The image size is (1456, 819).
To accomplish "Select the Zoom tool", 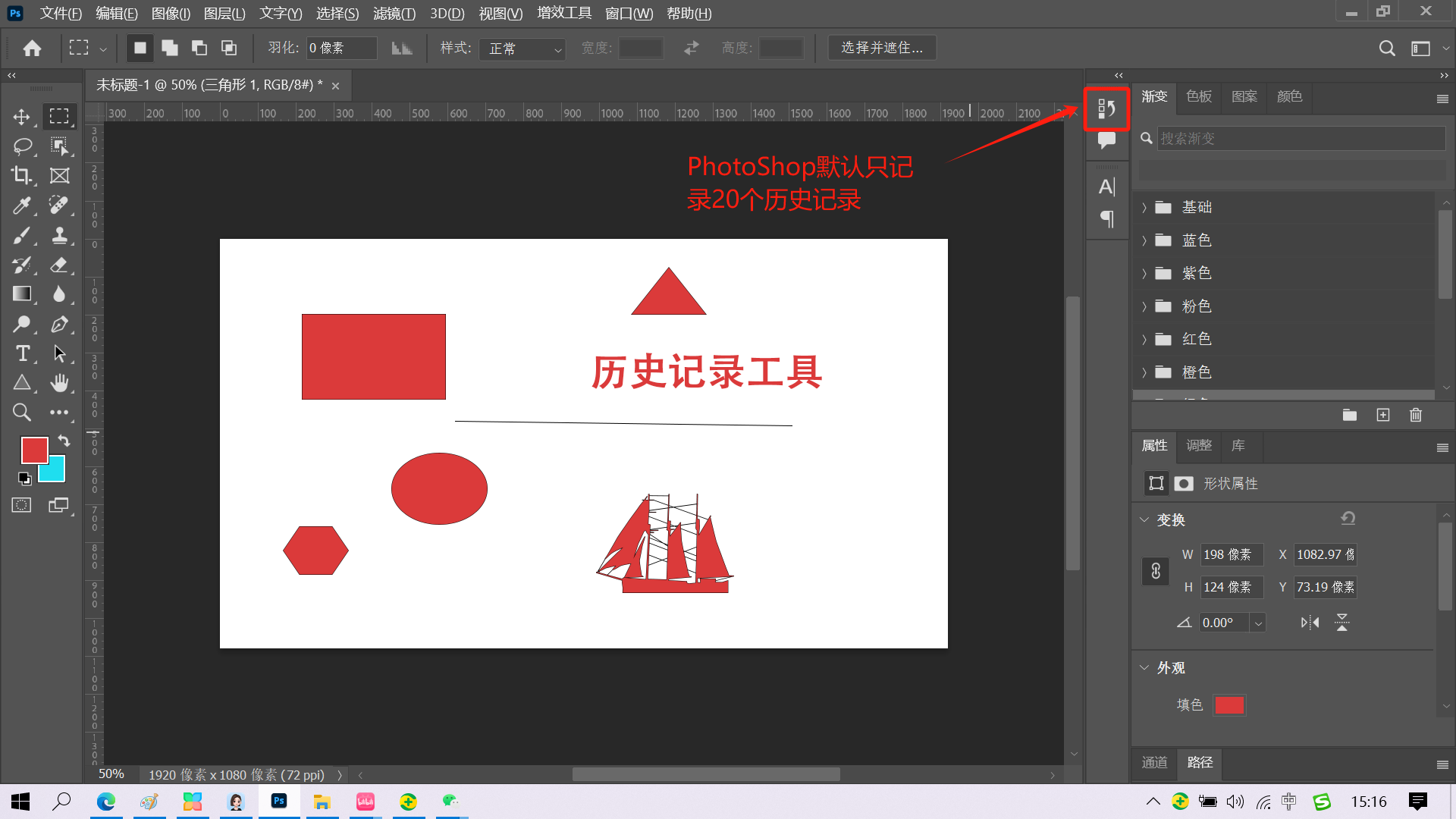I will tap(21, 413).
